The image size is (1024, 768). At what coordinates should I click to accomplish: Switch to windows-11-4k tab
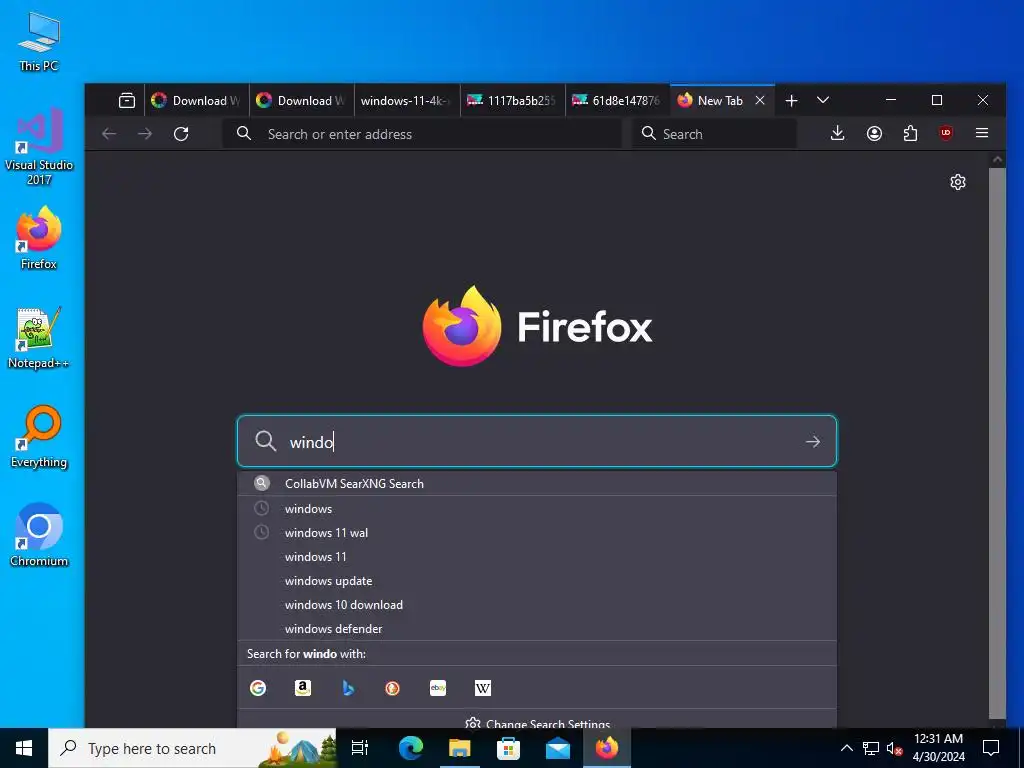(x=407, y=101)
